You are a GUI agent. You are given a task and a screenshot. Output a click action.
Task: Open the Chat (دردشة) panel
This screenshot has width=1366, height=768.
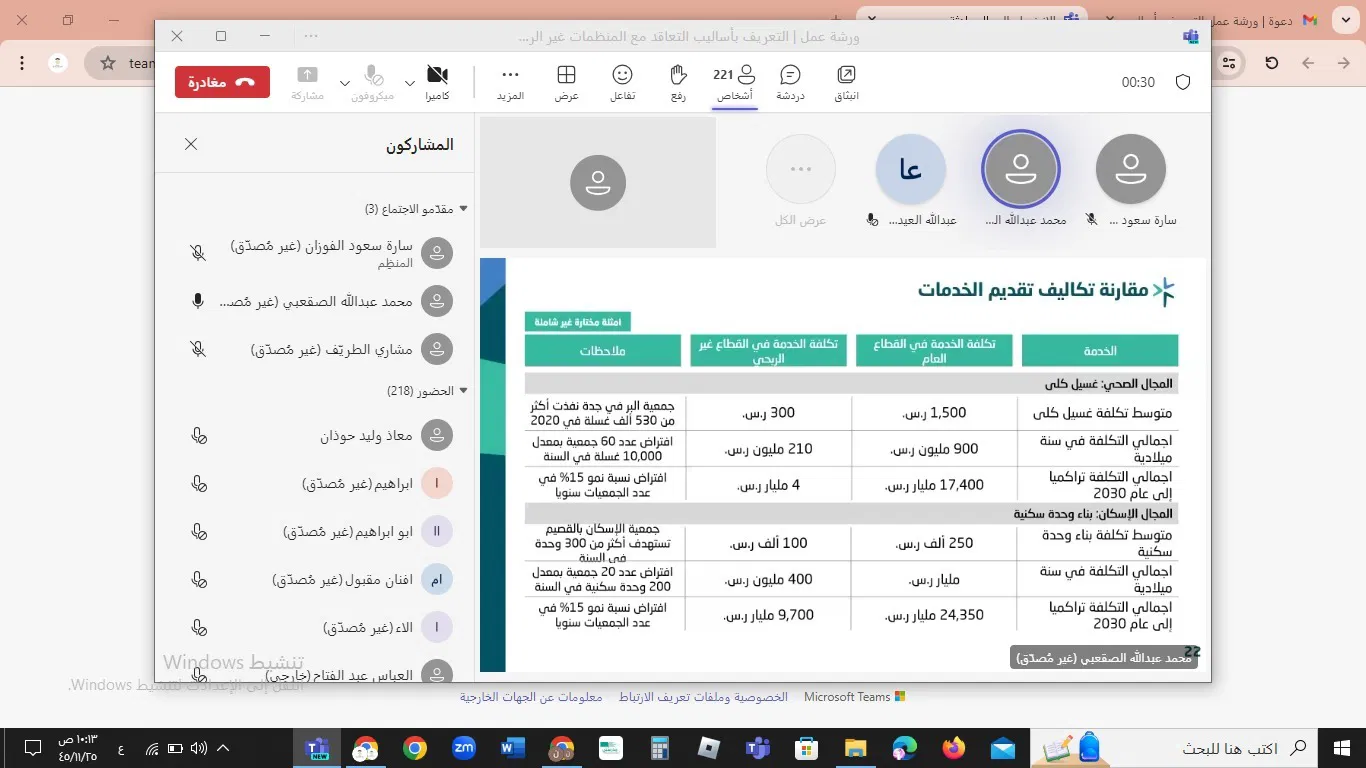(790, 83)
